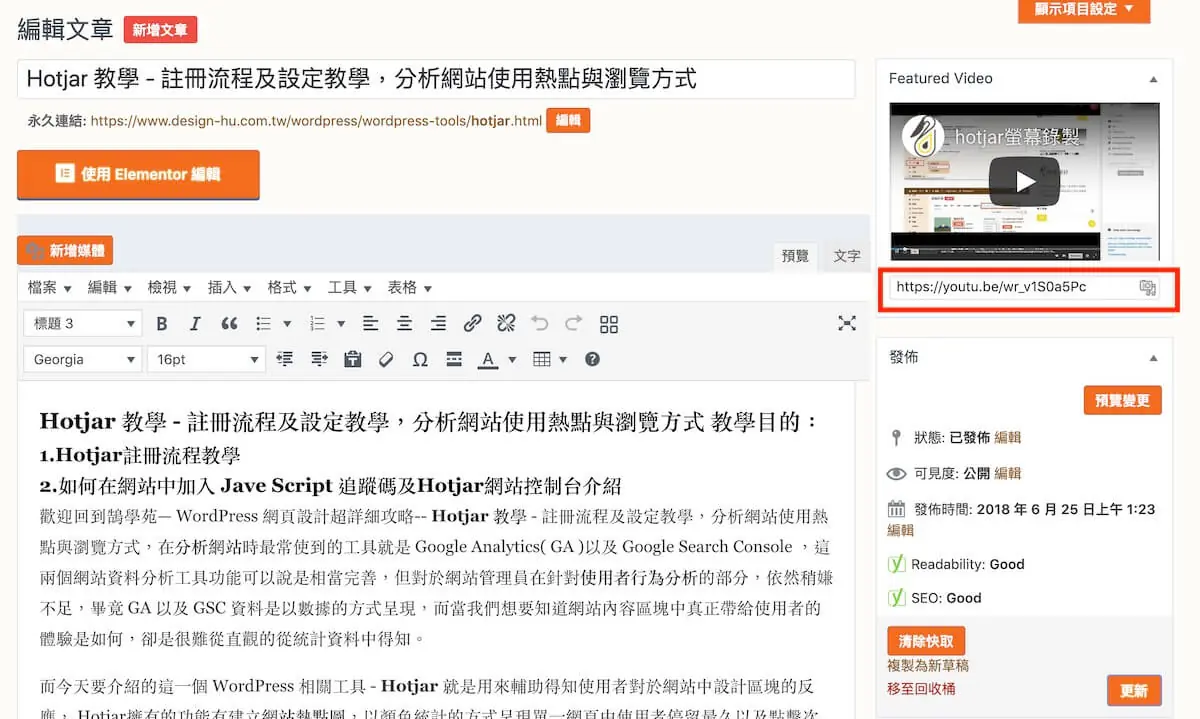Viewport: 1200px width, 719px height.
Task: Click SEO: Good Yoast indicator
Action: click(935, 598)
